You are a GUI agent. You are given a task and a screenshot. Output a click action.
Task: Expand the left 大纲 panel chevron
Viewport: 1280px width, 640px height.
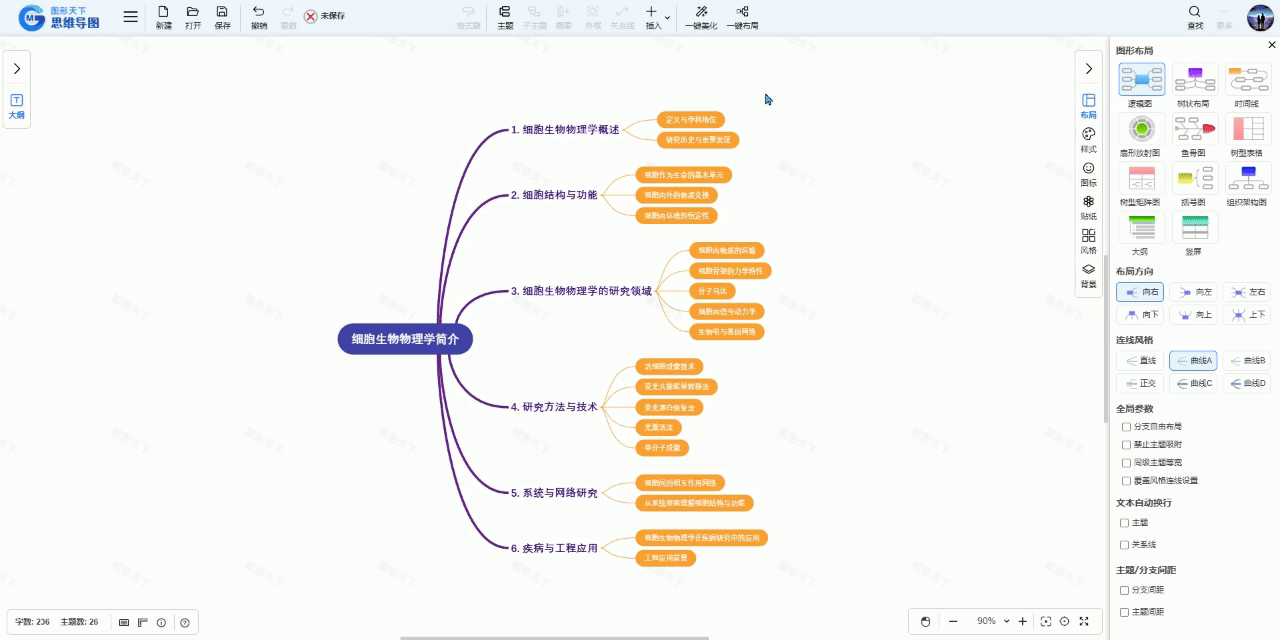tap(16, 69)
